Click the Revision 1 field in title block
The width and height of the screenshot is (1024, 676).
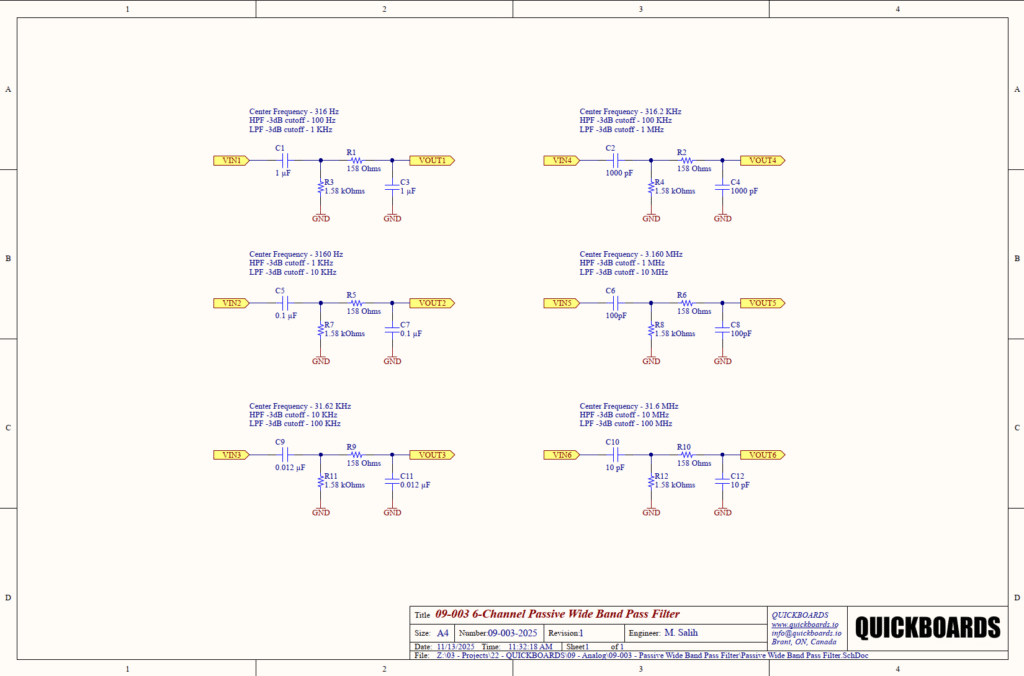[566, 632]
